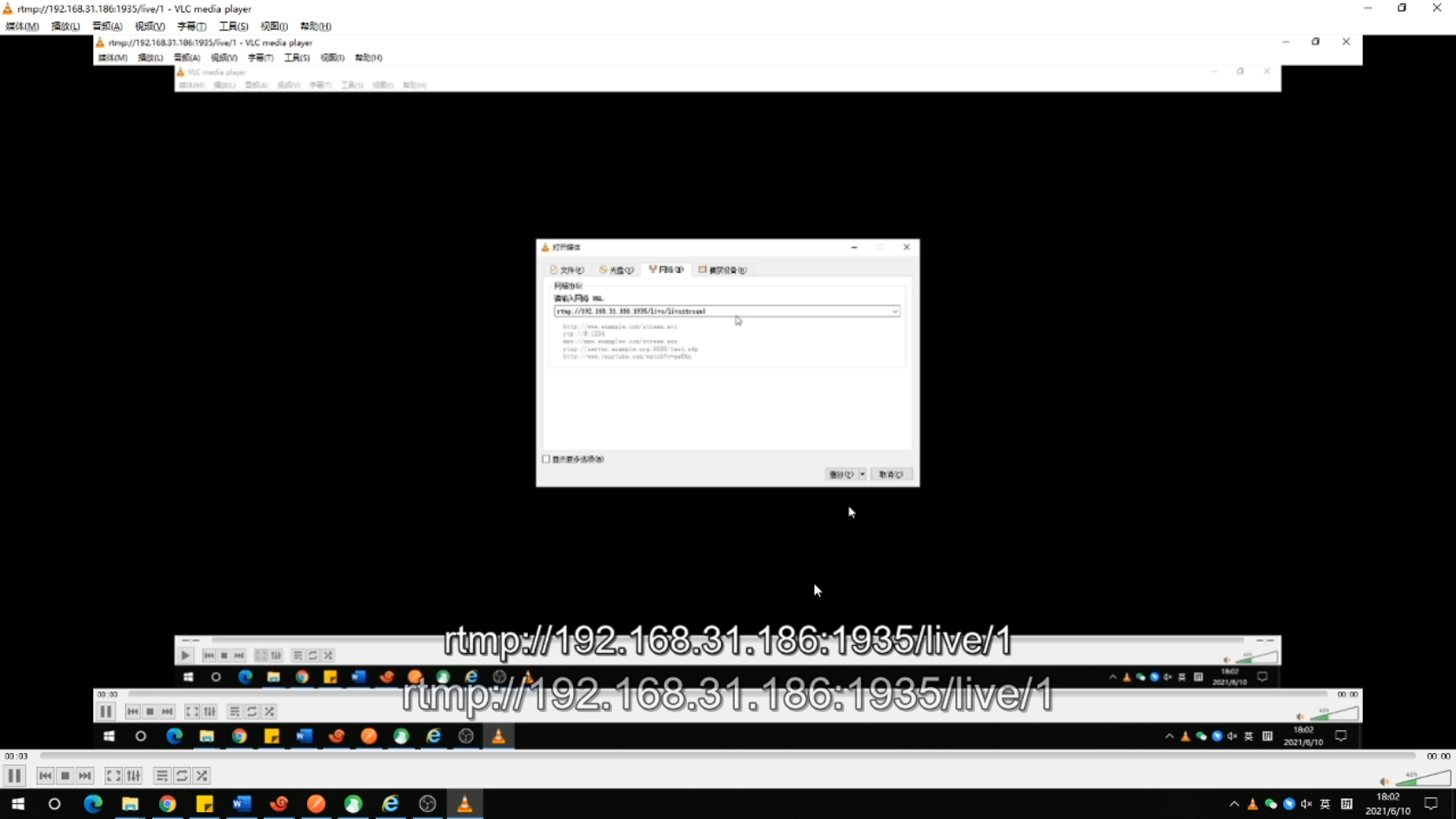Open the Windows Start menu on the real taskbar

pos(17,804)
